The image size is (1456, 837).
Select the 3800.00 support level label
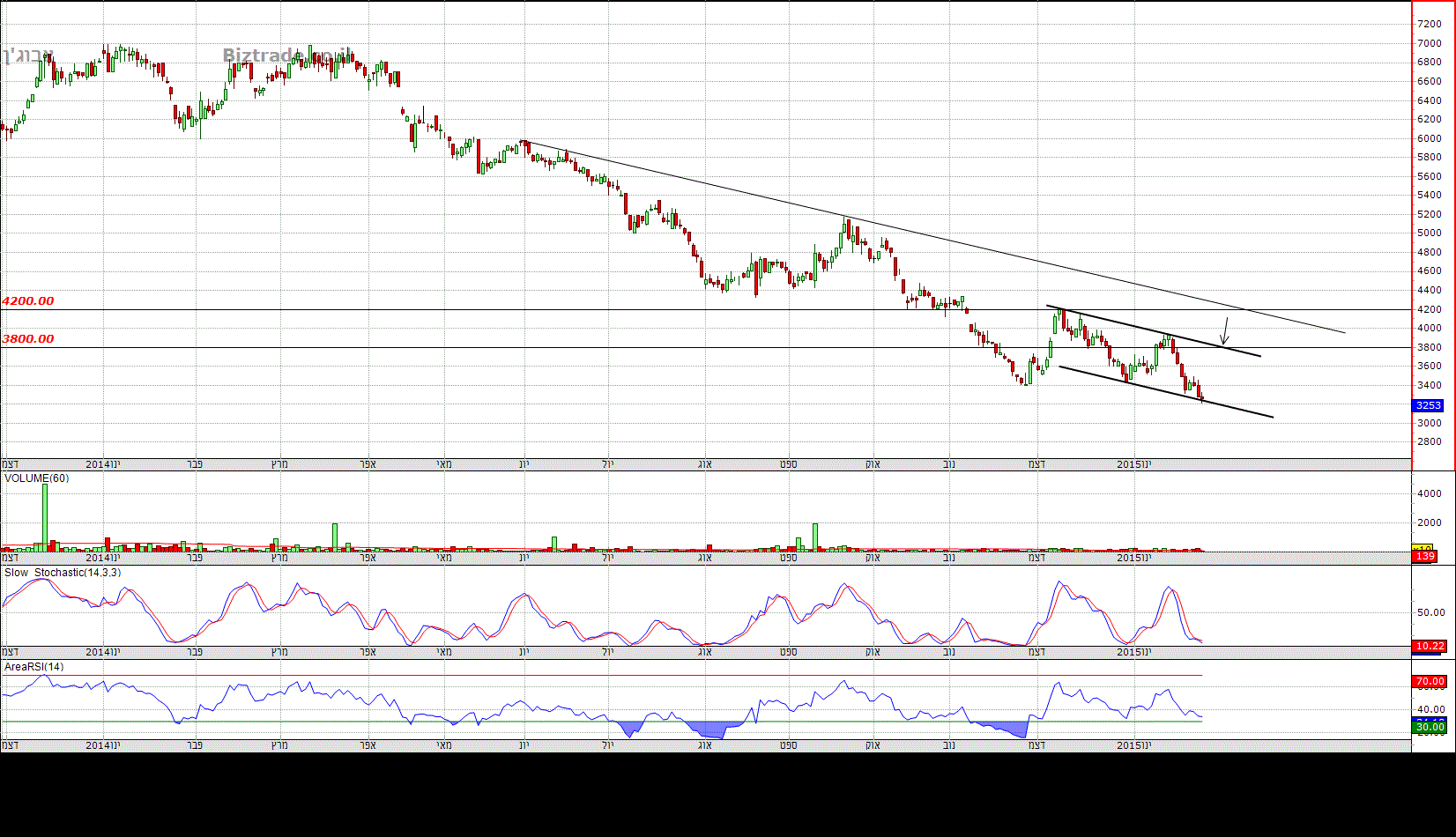28,339
